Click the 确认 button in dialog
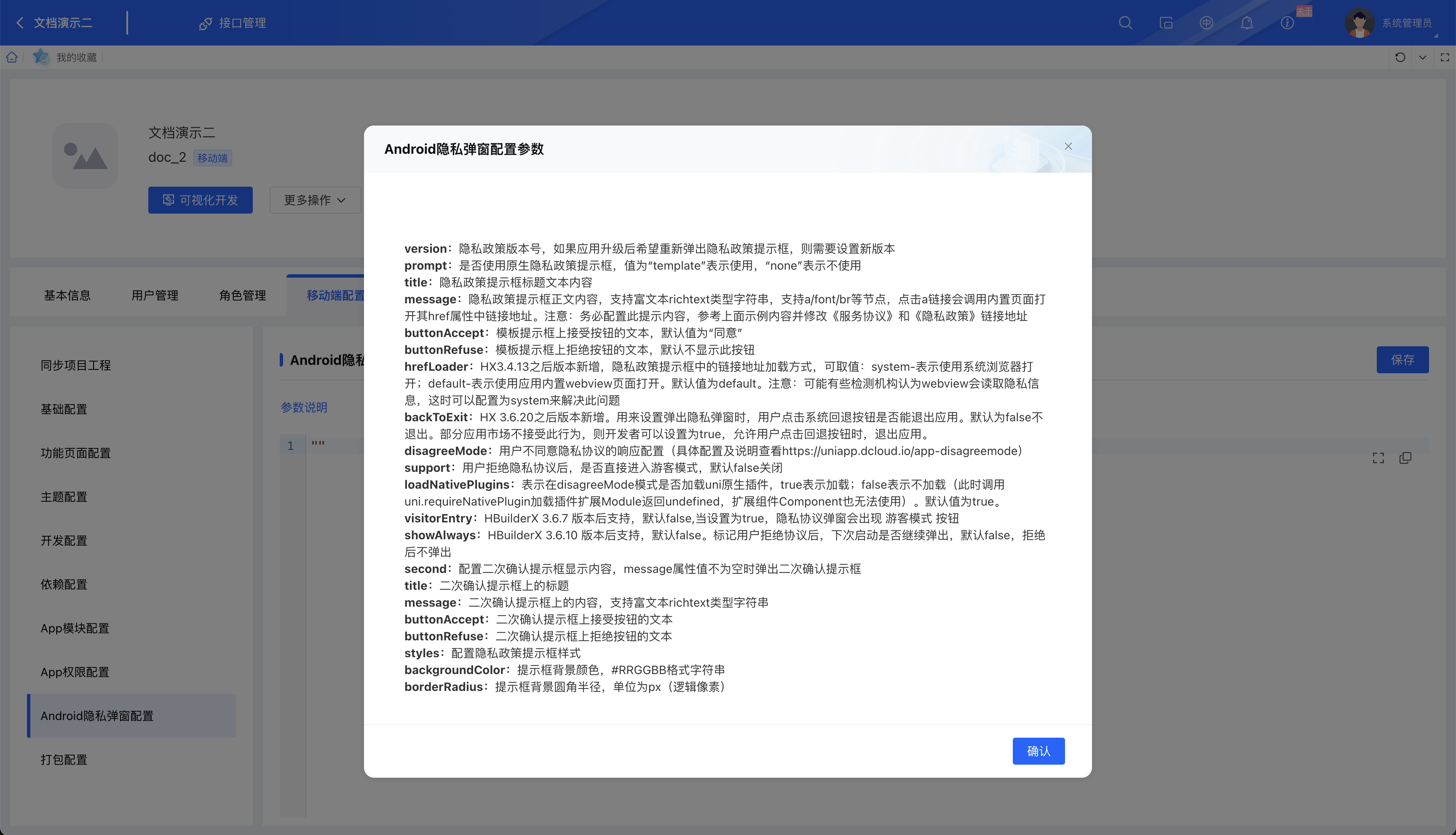 [x=1038, y=751]
